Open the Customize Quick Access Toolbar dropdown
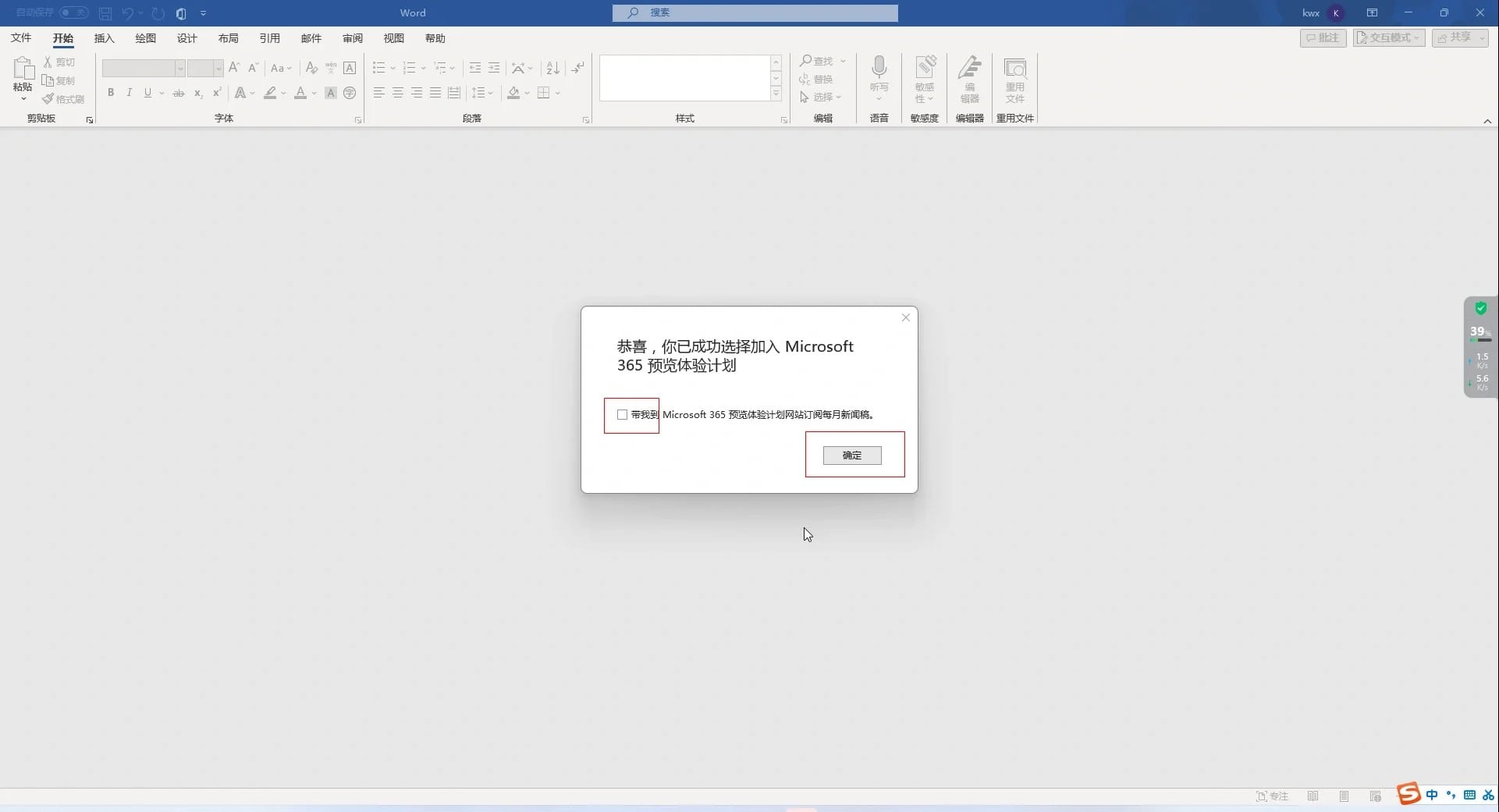 [204, 13]
